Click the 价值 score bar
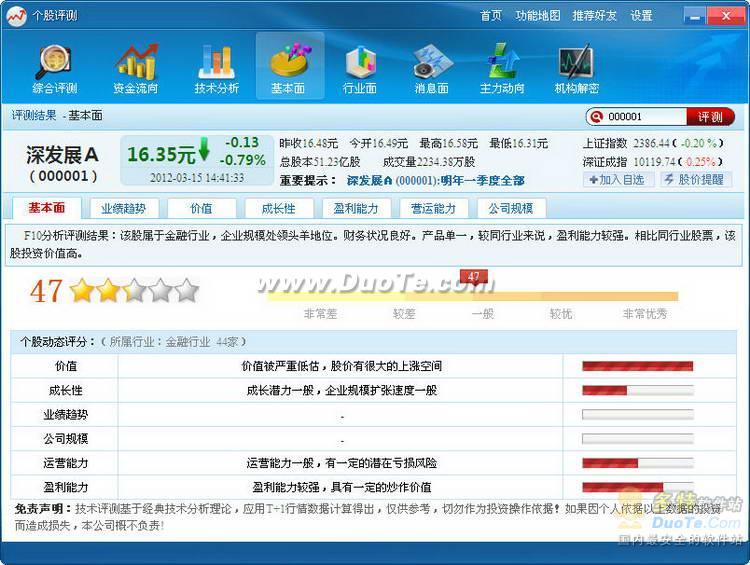Screen dimensions: 750x565 638,366
